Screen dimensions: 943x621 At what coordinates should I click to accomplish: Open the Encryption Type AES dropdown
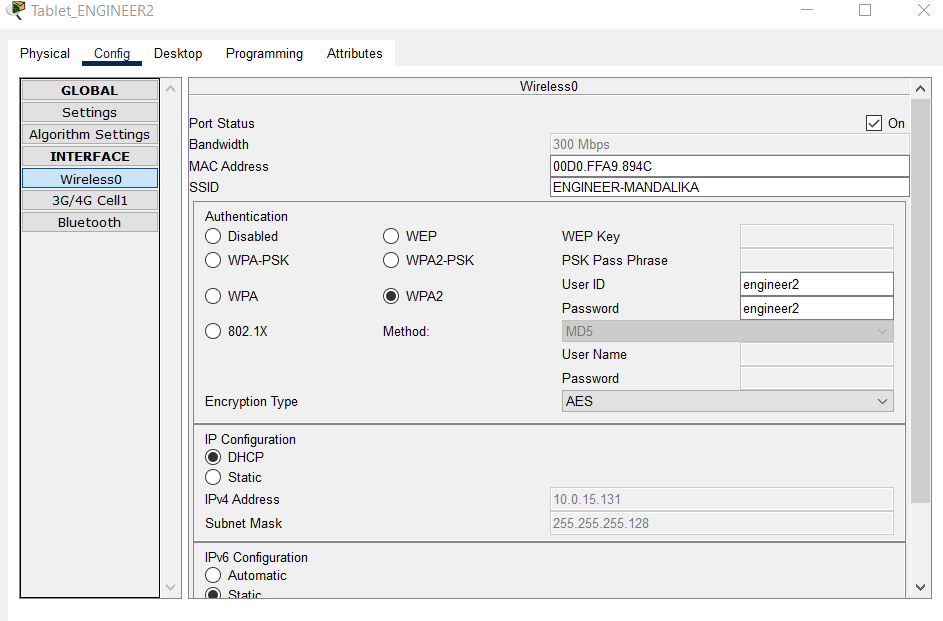(727, 401)
